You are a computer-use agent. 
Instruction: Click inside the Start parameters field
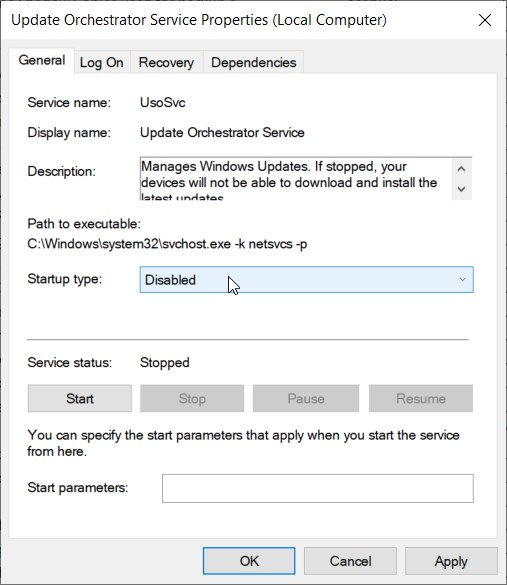[x=318, y=488]
